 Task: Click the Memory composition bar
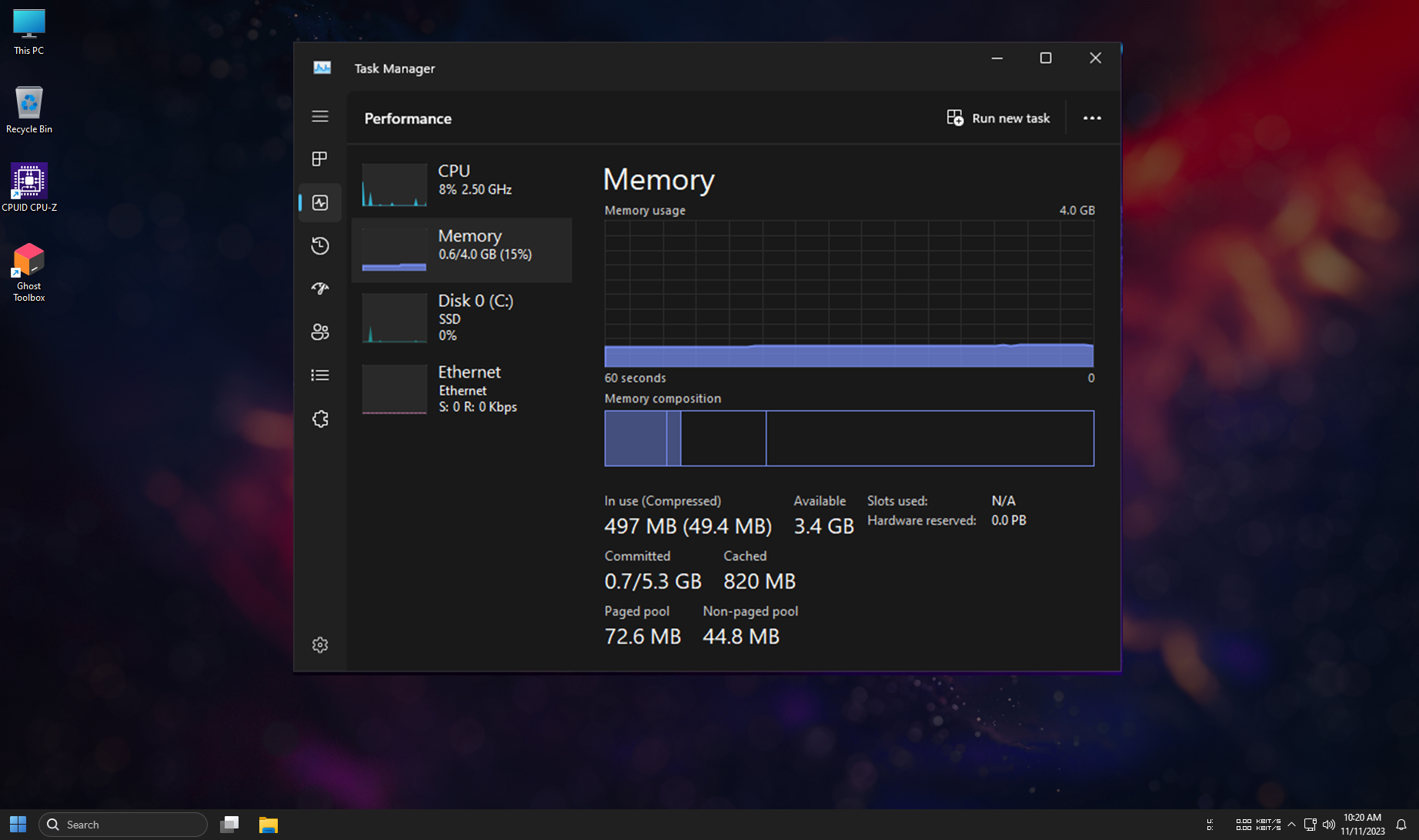click(849, 438)
